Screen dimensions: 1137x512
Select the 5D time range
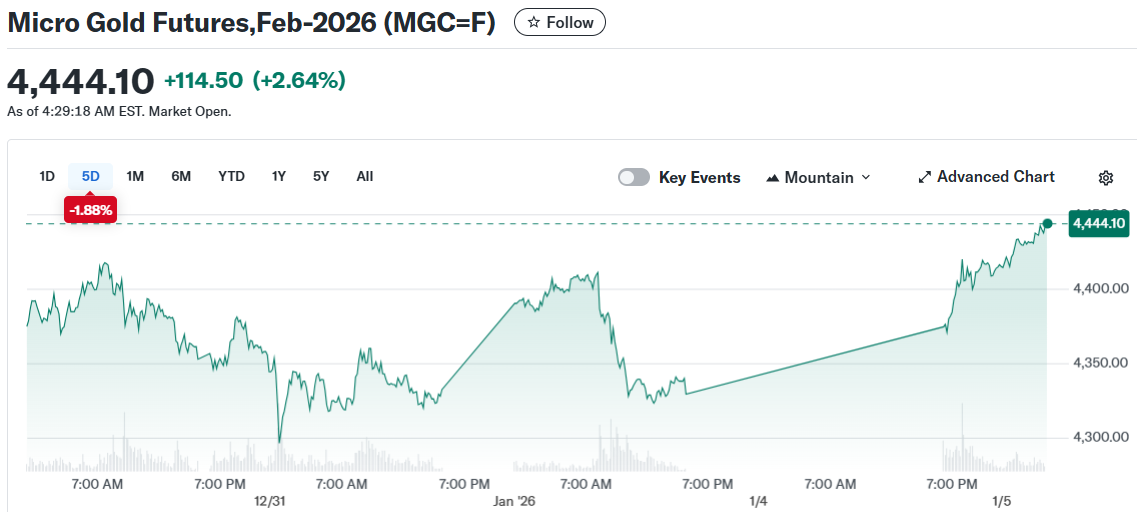point(91,176)
